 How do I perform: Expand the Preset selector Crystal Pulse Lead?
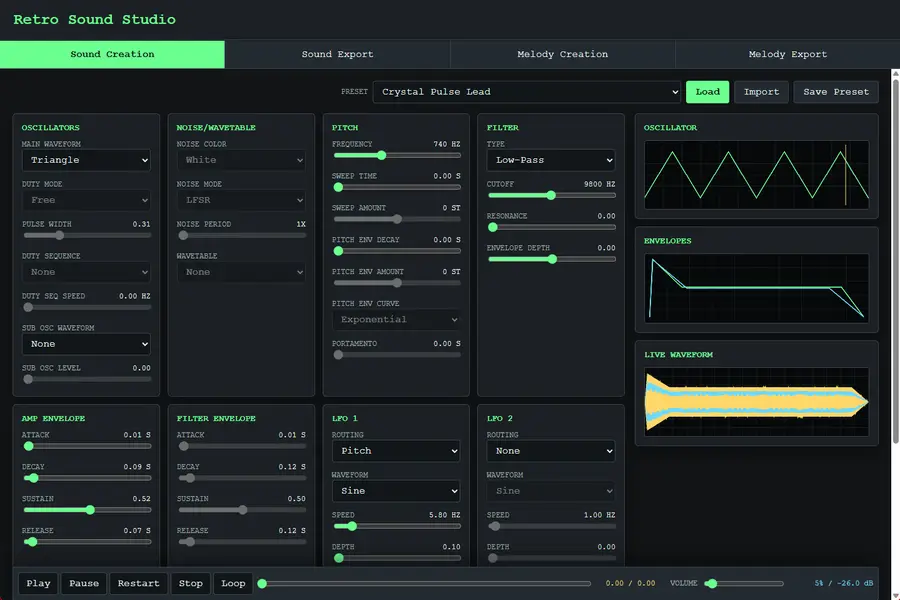(526, 92)
